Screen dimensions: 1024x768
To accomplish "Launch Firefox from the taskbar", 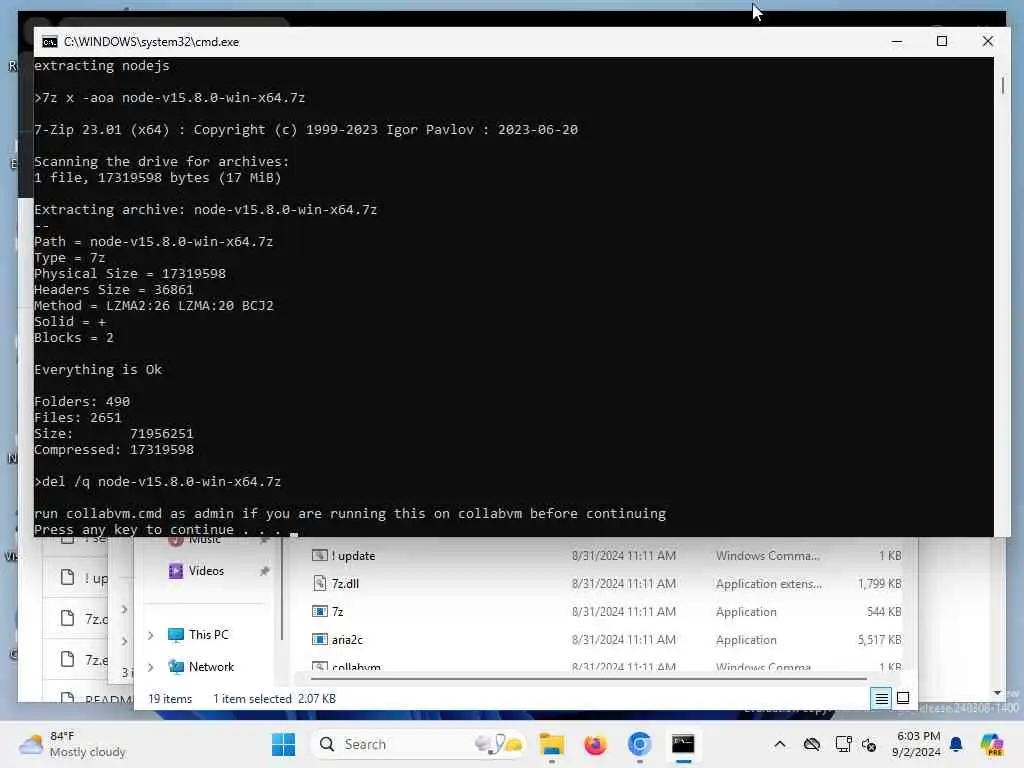I will (x=595, y=744).
